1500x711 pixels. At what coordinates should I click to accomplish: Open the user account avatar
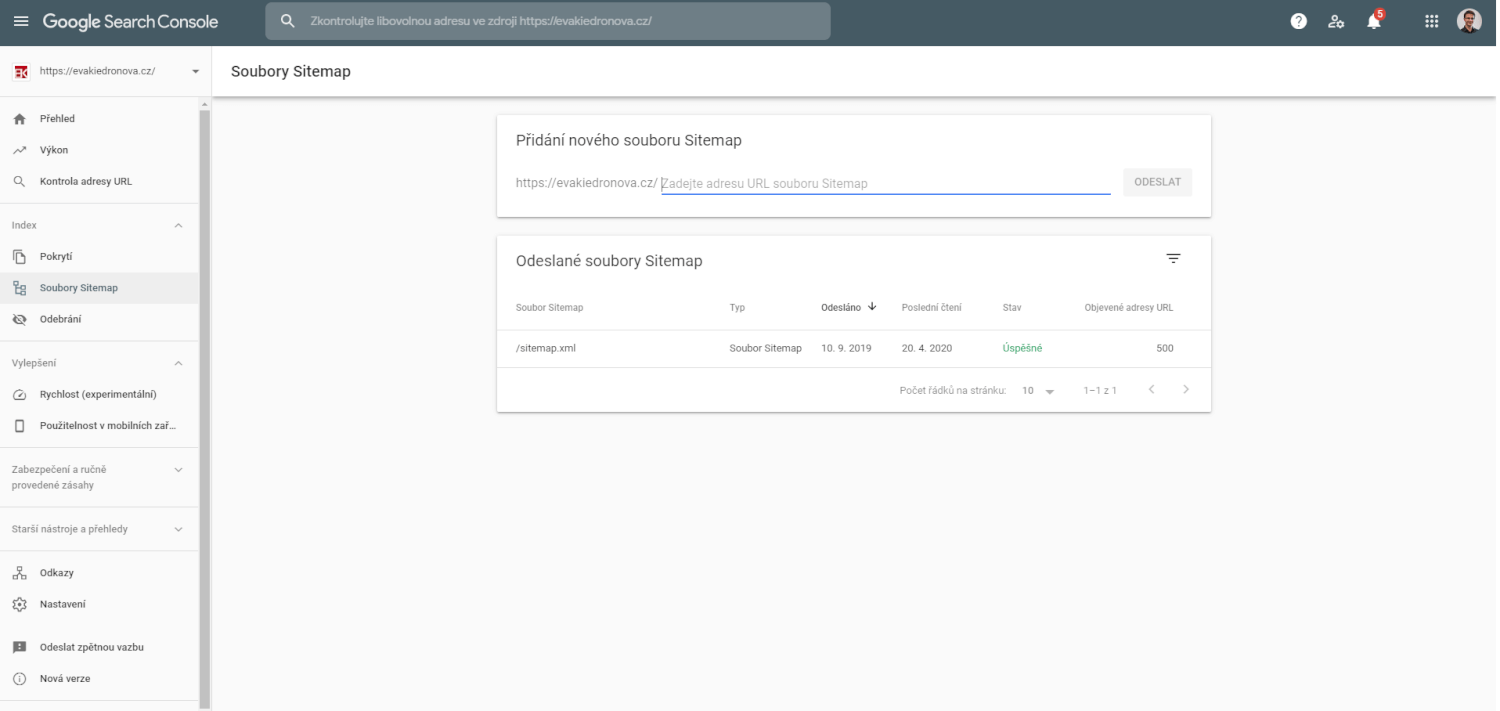(x=1469, y=21)
